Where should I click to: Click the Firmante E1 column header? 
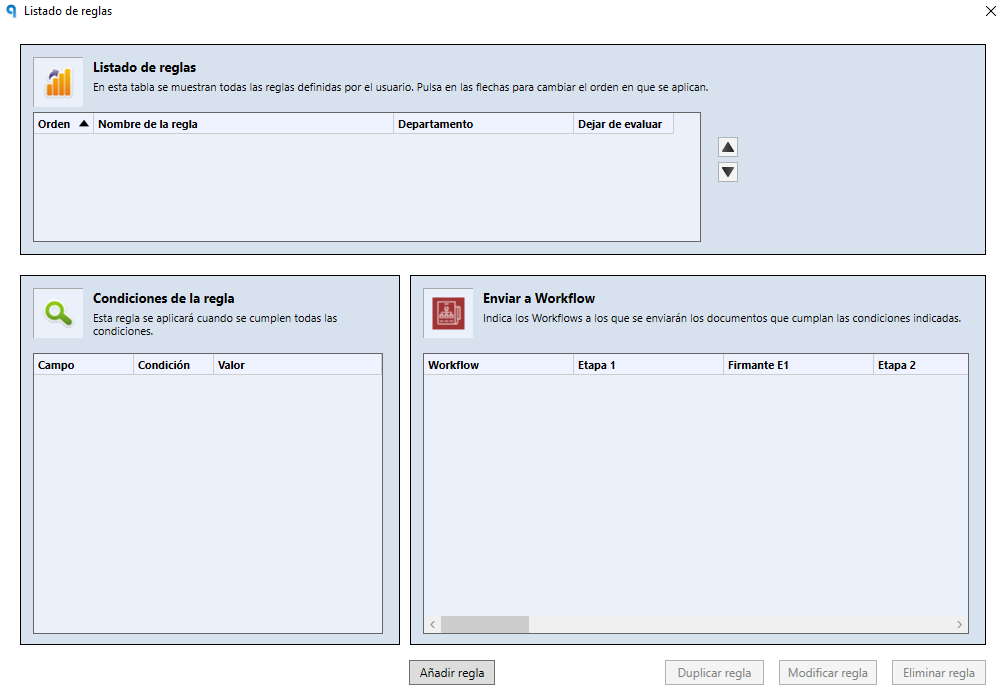(x=798, y=365)
